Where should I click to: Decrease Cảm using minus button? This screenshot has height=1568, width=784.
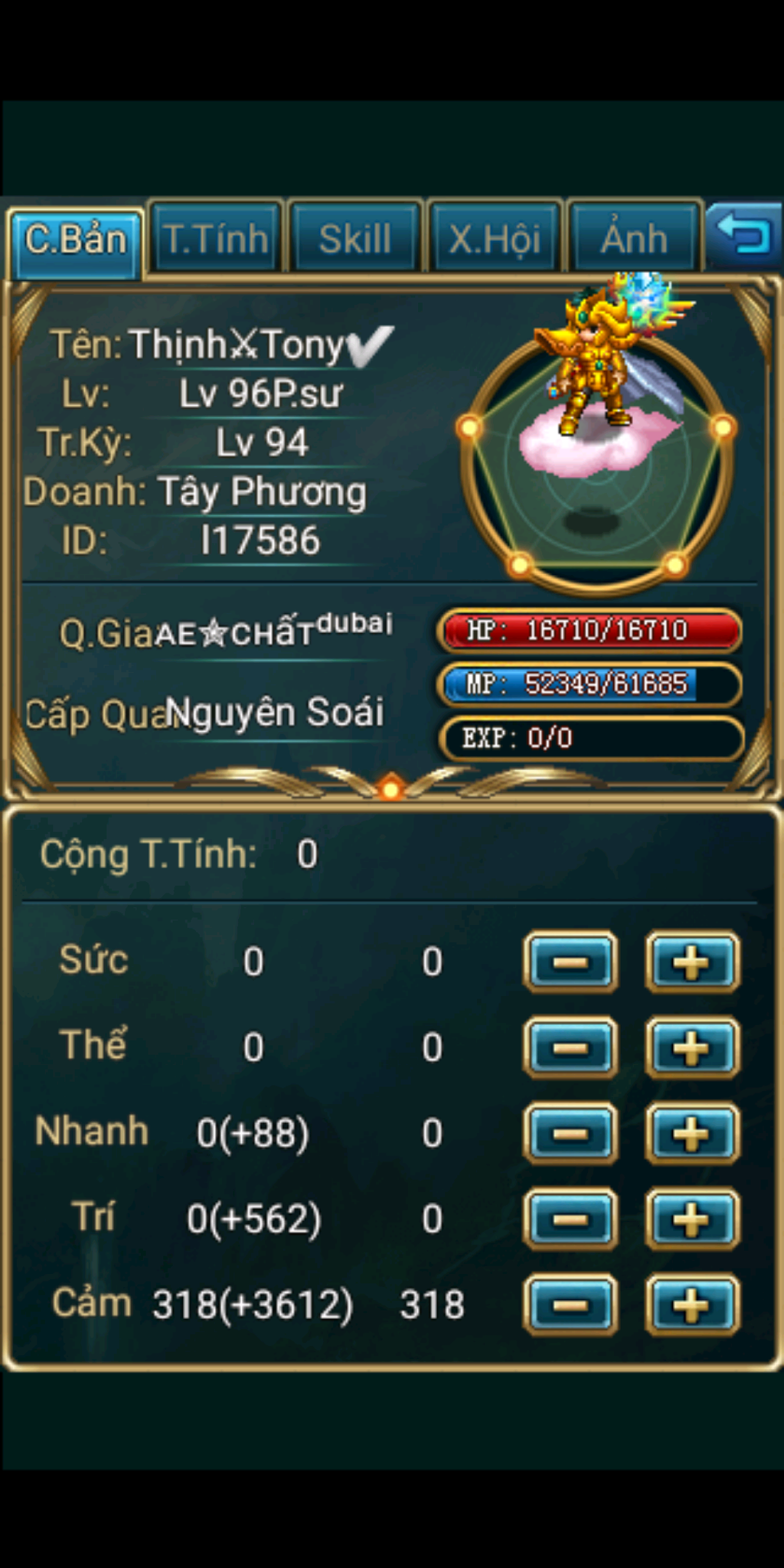[x=570, y=1305]
